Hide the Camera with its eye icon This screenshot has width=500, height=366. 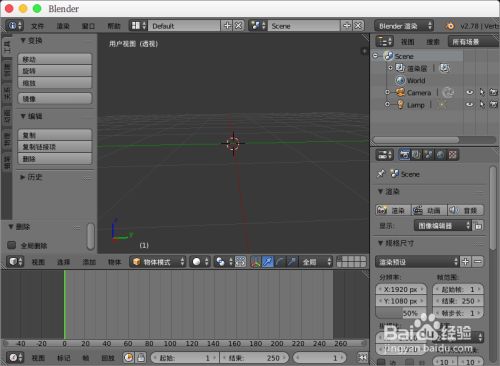coord(470,92)
